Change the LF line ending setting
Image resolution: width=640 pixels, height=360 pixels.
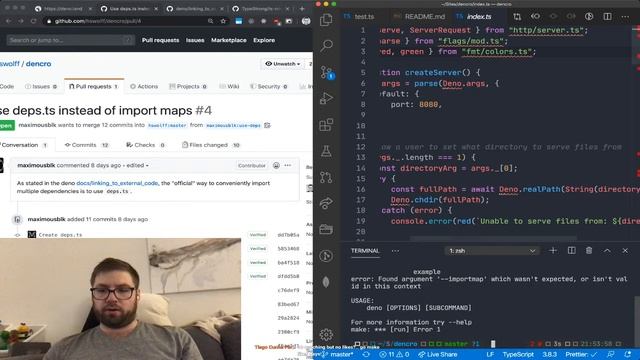490,354
